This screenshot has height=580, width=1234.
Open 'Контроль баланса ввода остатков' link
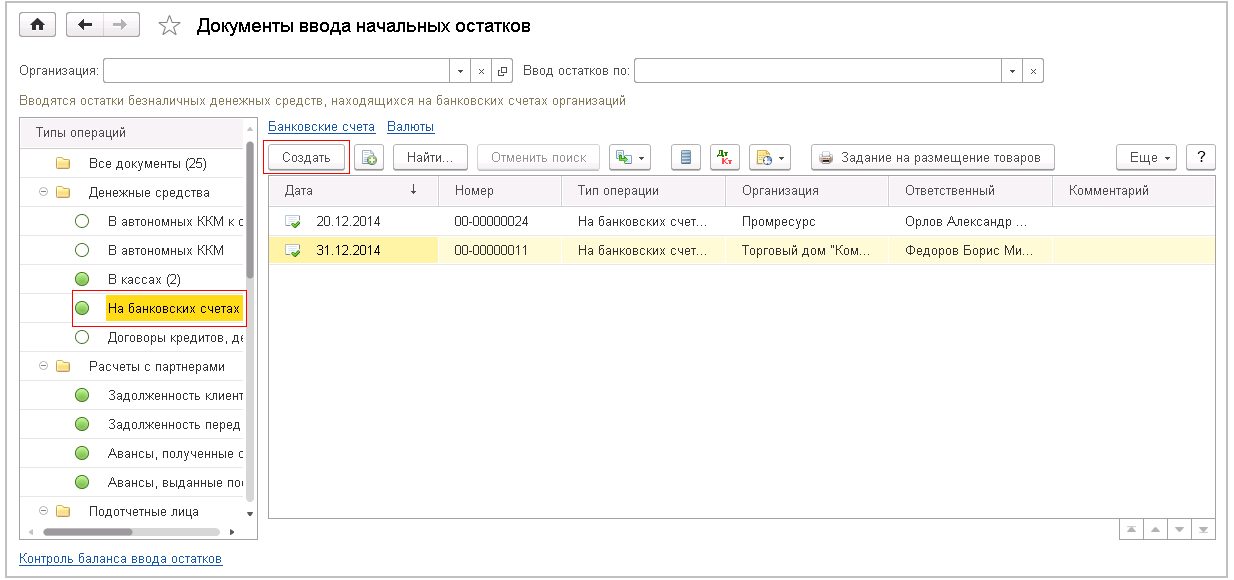click(121, 559)
